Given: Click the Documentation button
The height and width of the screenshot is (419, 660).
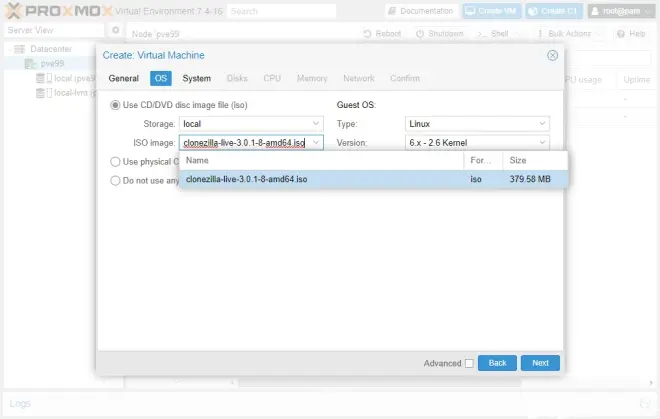Looking at the screenshot, I should coord(421,11).
